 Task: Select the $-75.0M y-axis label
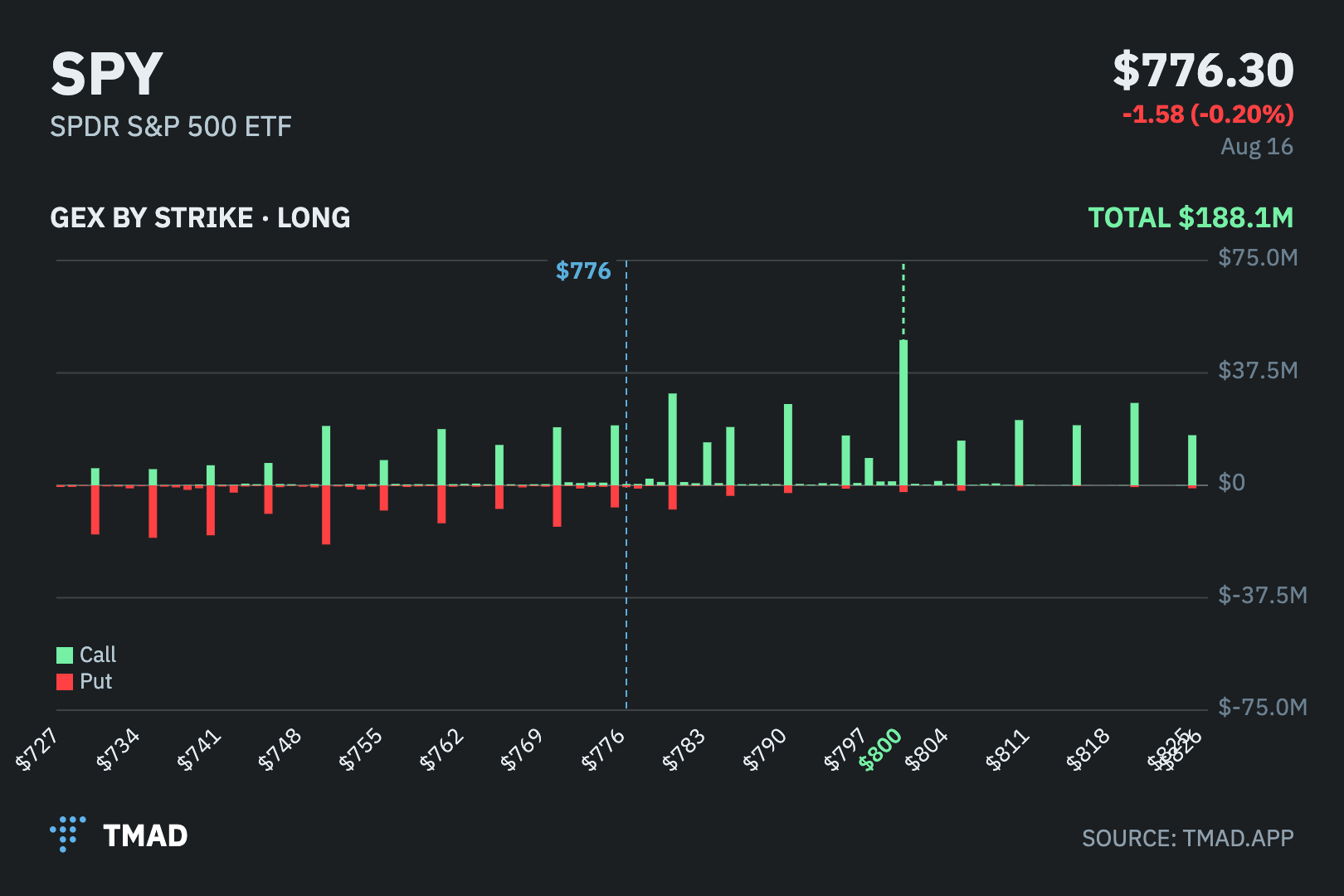[x=1263, y=707]
